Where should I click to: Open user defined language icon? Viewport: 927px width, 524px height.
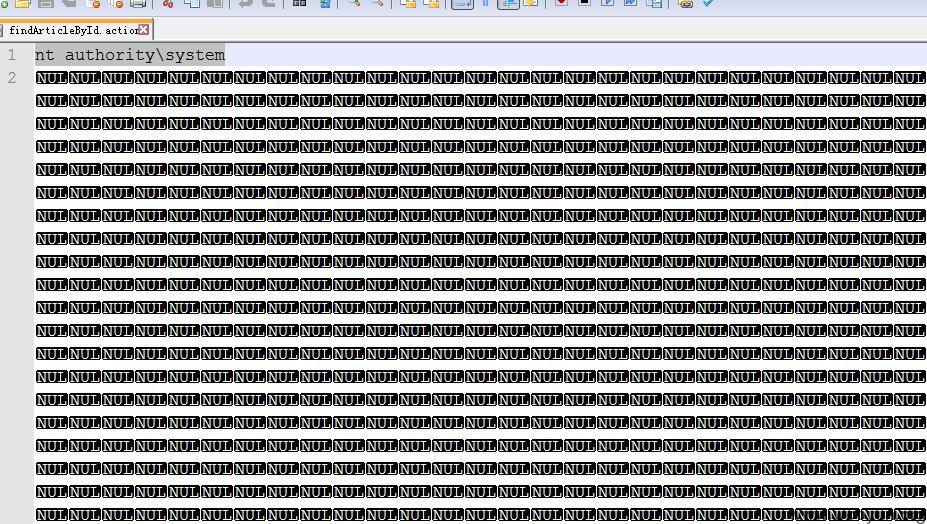pos(531,3)
